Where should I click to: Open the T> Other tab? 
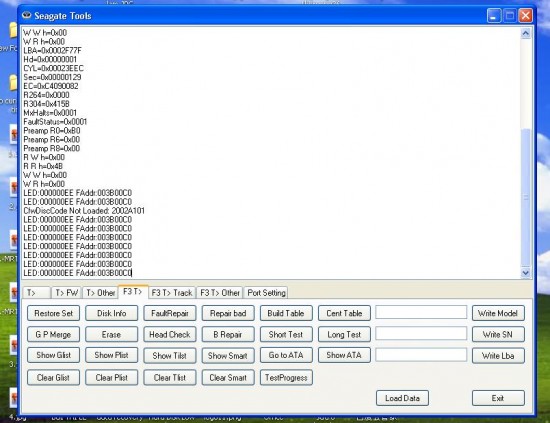tap(100, 293)
